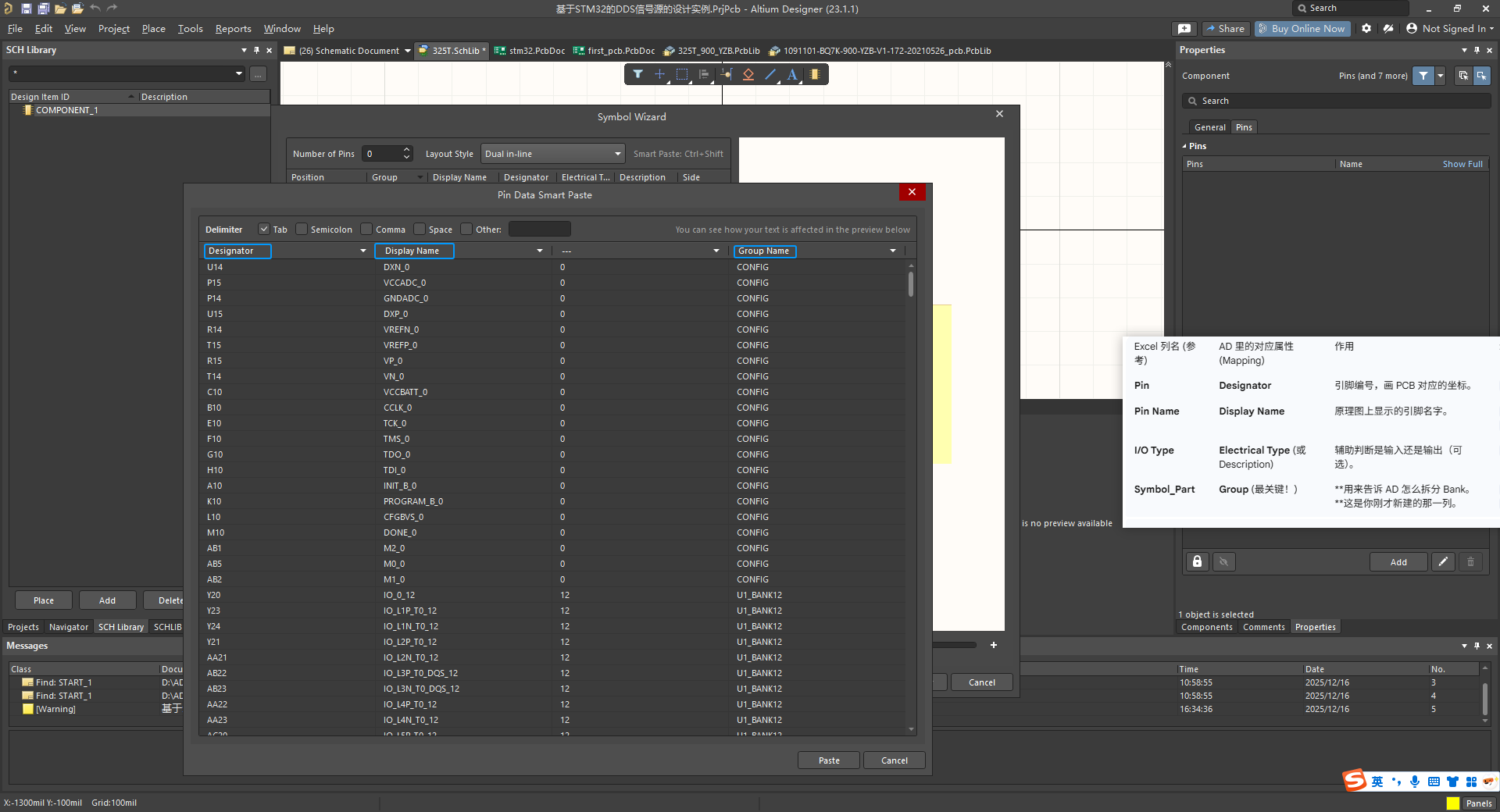Click the Undo arrow icon
Viewport: 1500px width, 812px height.
95,9
